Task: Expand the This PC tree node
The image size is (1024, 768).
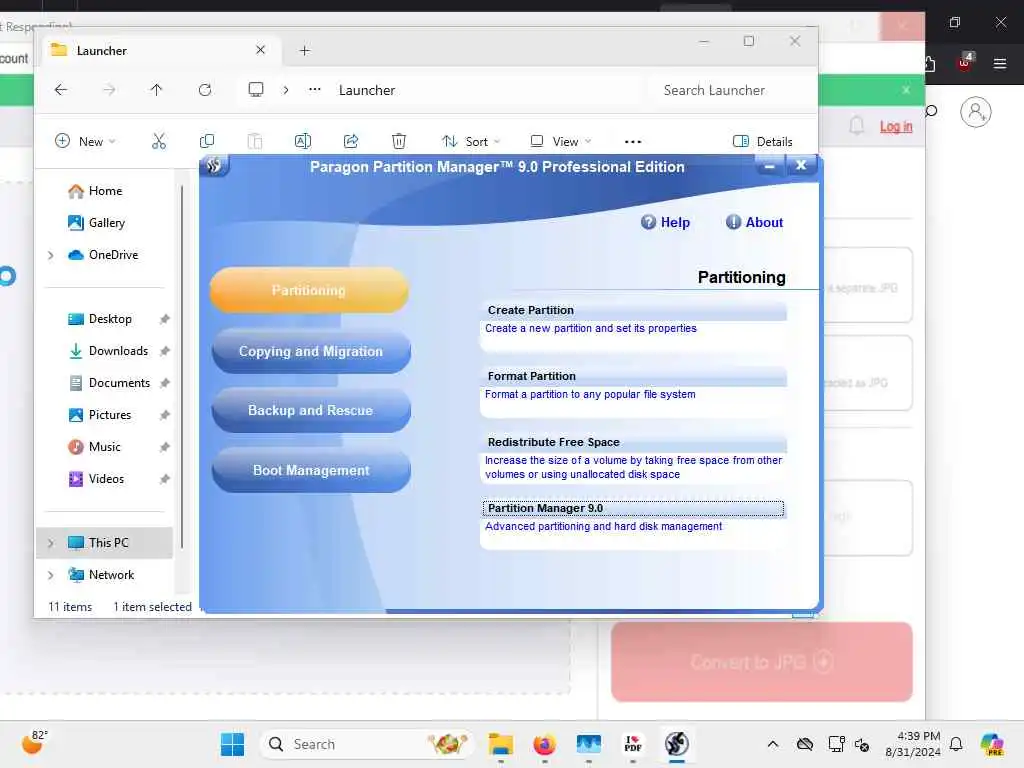Action: coord(50,543)
